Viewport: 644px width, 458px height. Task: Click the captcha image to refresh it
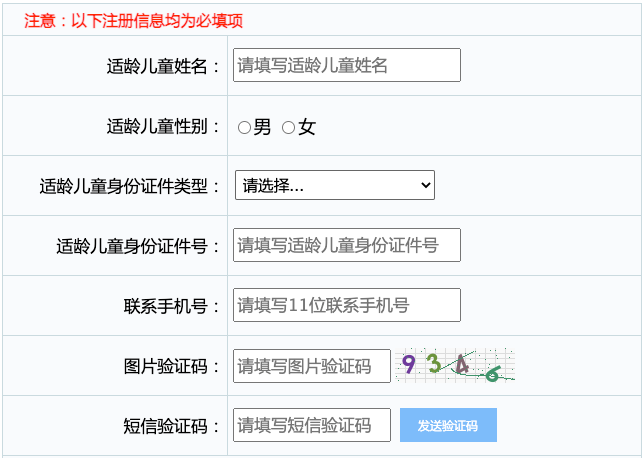pos(456,366)
